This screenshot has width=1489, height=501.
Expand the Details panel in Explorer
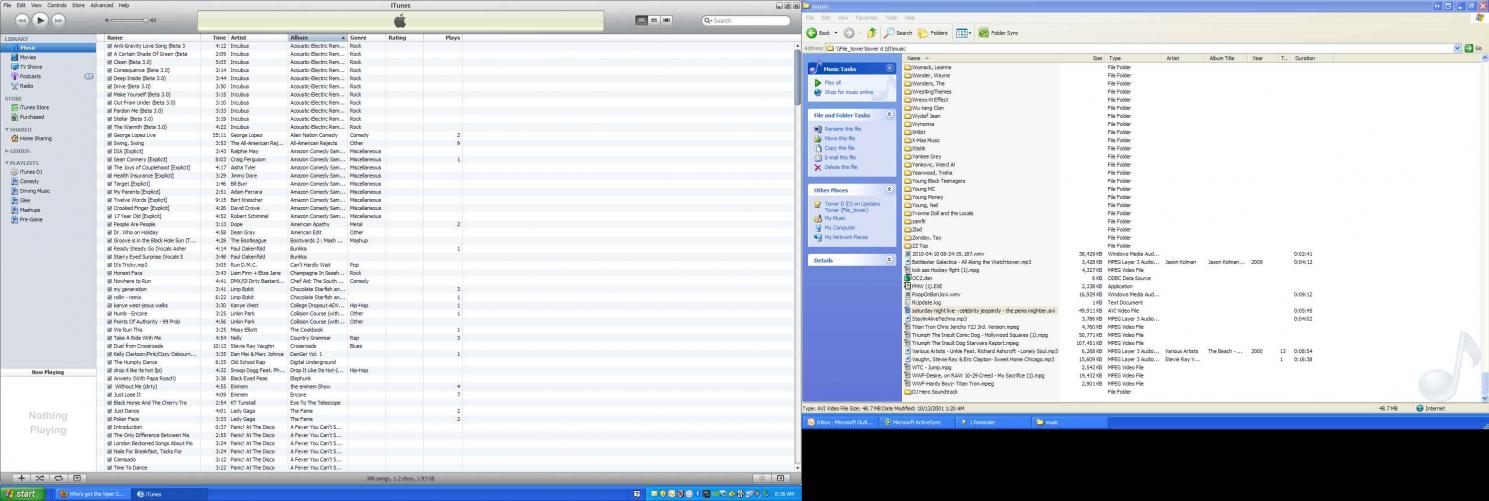[x=889, y=260]
